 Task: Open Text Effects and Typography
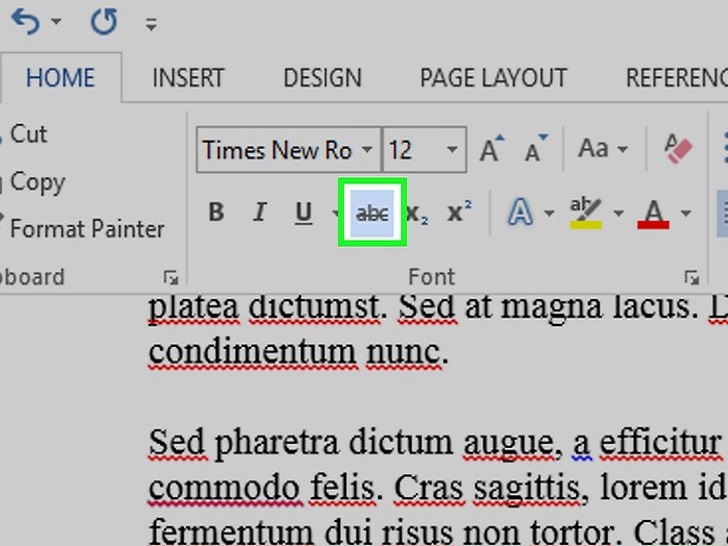point(520,212)
